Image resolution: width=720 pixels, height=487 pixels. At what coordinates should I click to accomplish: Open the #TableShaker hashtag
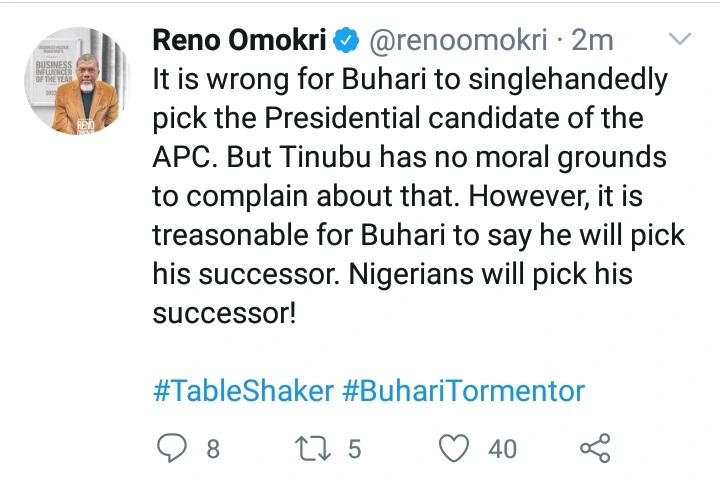[243, 391]
